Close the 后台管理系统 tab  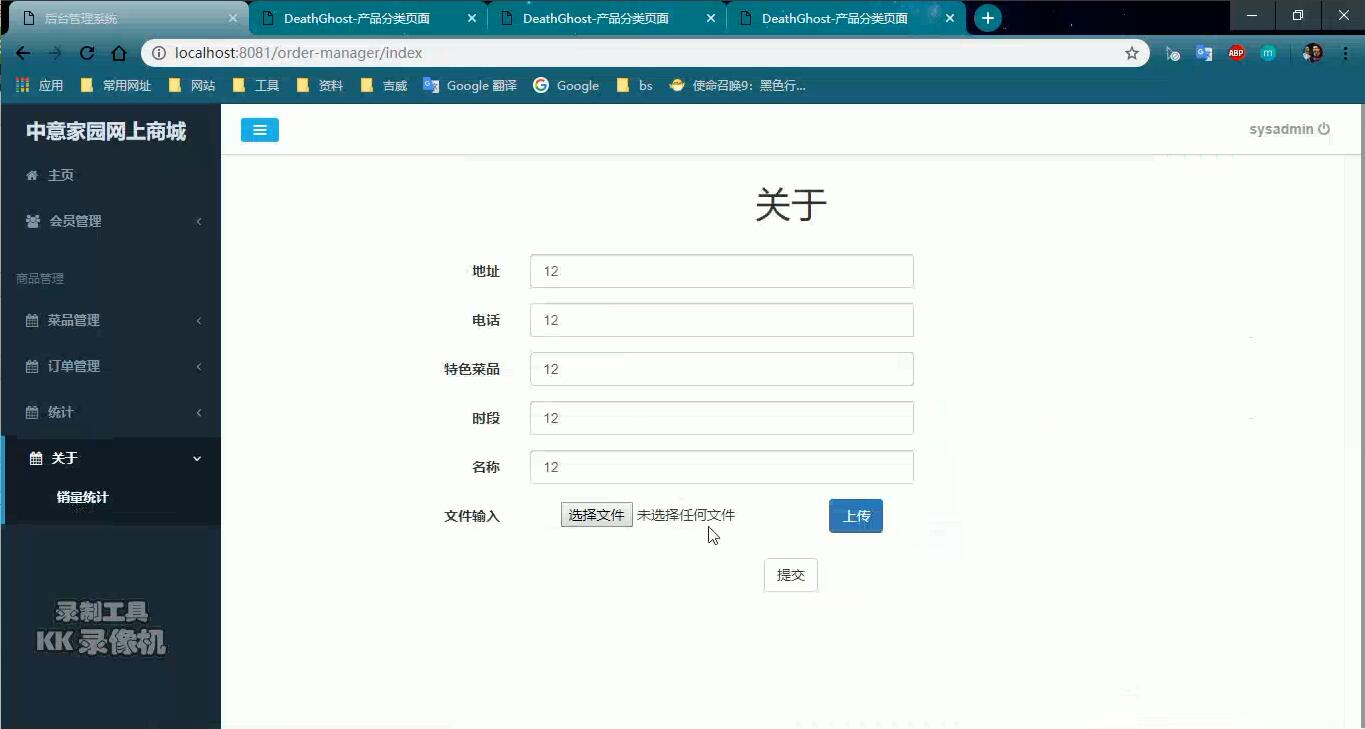(x=233, y=18)
